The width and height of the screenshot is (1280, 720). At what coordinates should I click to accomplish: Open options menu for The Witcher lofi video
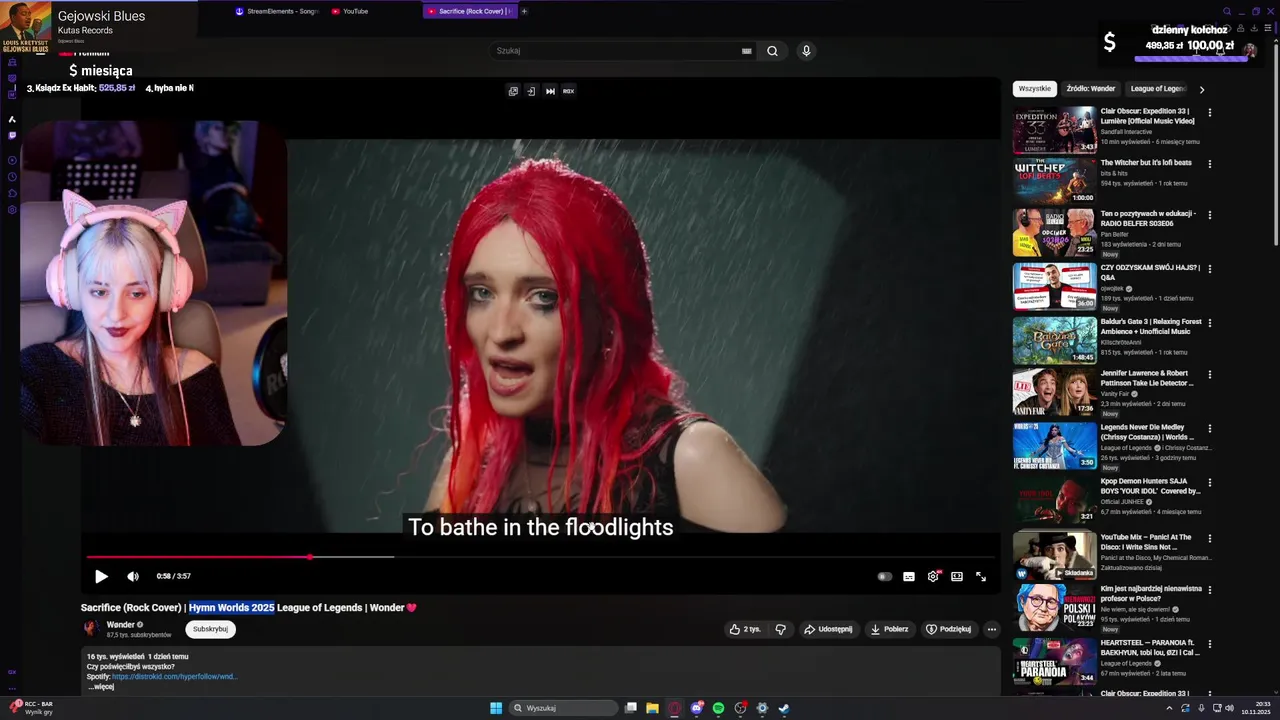[1209, 164]
